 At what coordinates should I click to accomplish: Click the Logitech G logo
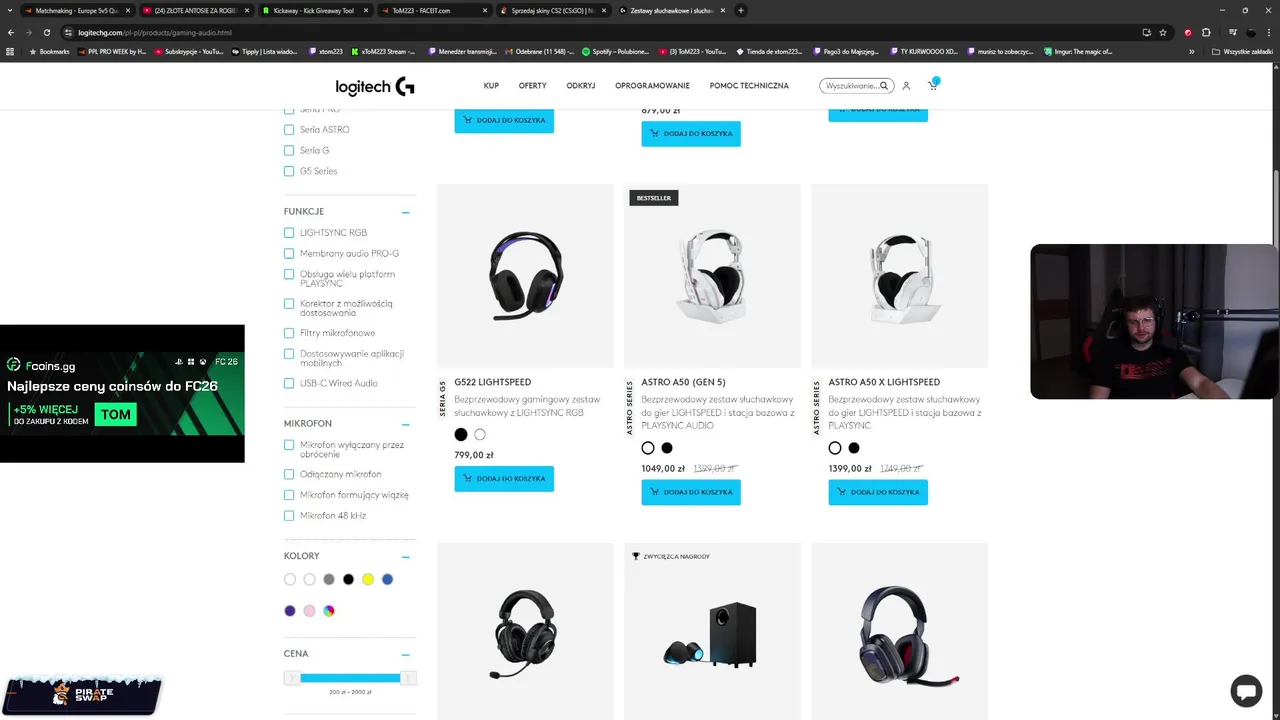click(374, 86)
